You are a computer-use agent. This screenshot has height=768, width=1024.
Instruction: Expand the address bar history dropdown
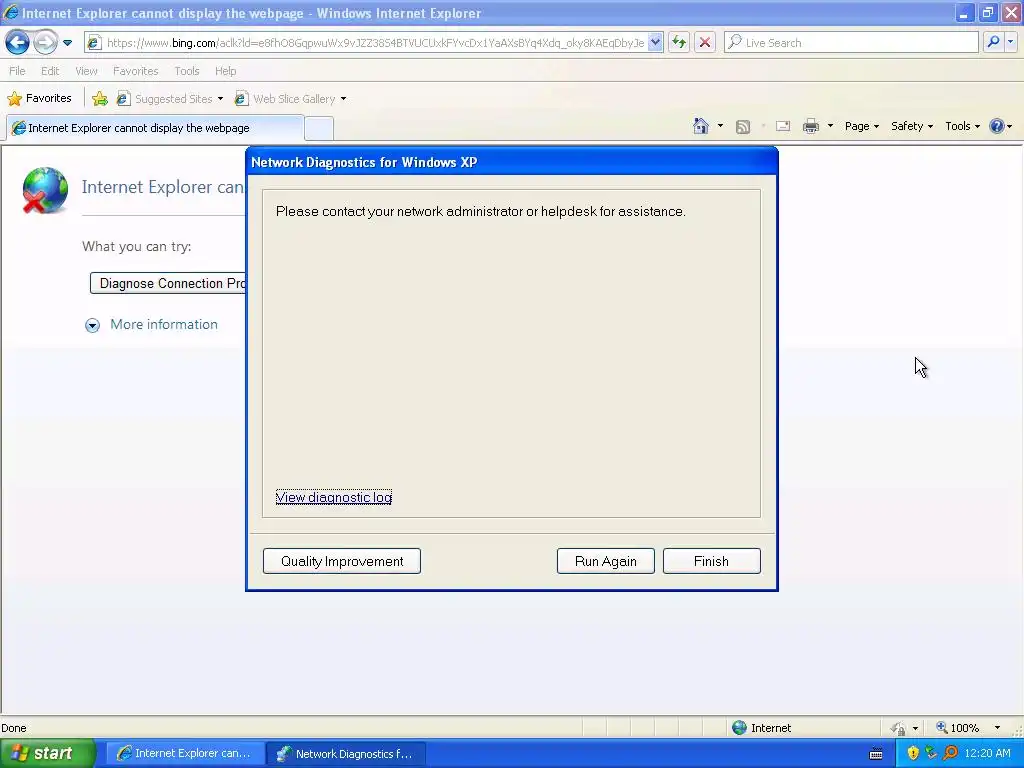point(655,43)
